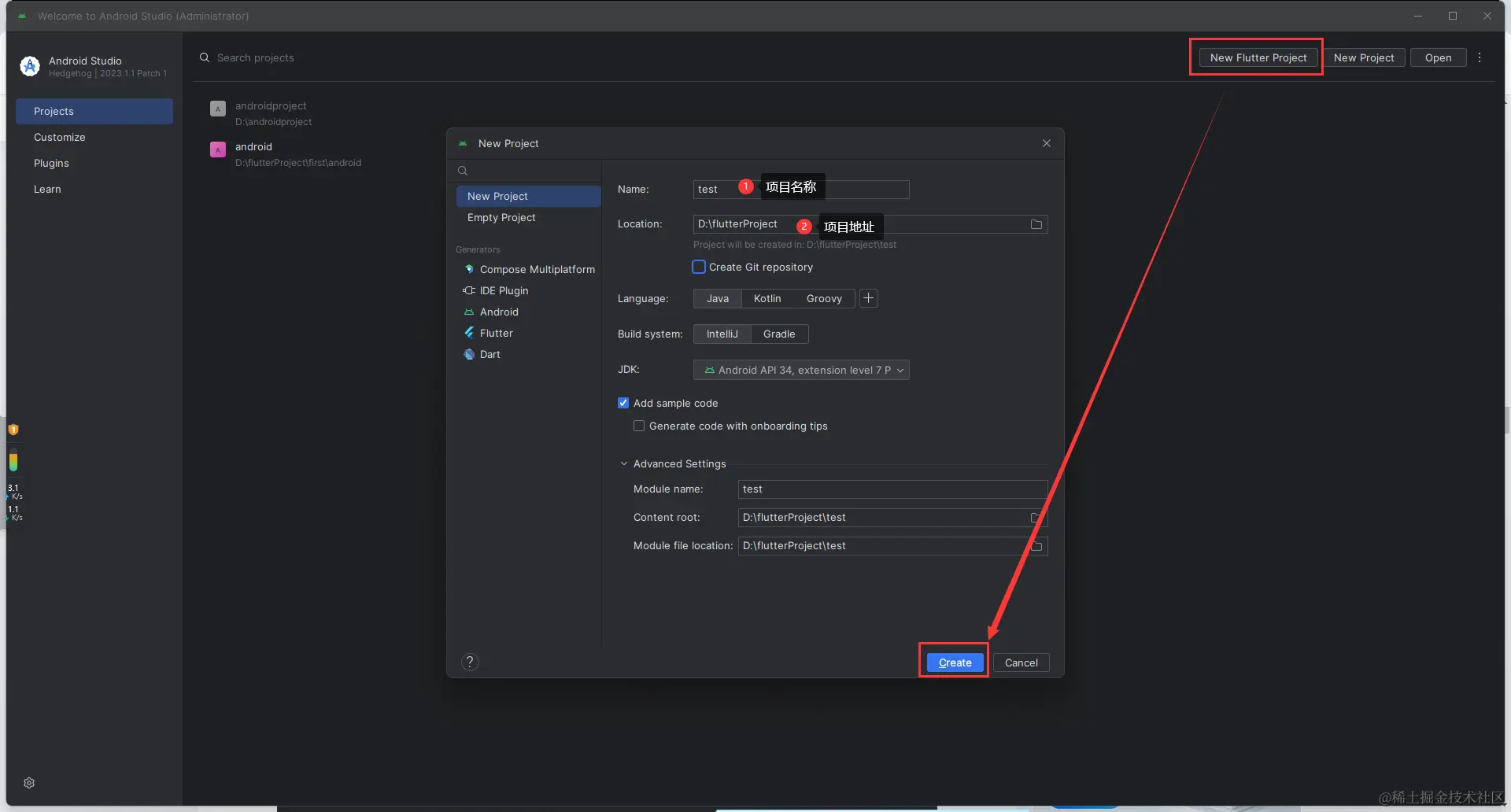1511x812 pixels.
Task: Set build system to IntelliJ
Action: click(x=722, y=334)
